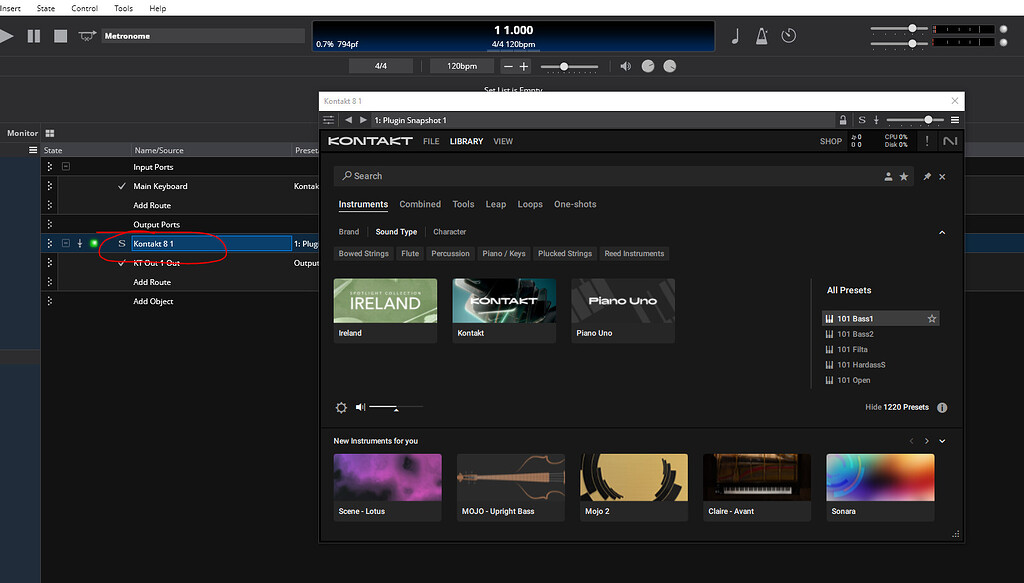Image resolution: width=1024 pixels, height=583 pixels.
Task: Toggle the favorites star filter in search
Action: click(x=904, y=176)
